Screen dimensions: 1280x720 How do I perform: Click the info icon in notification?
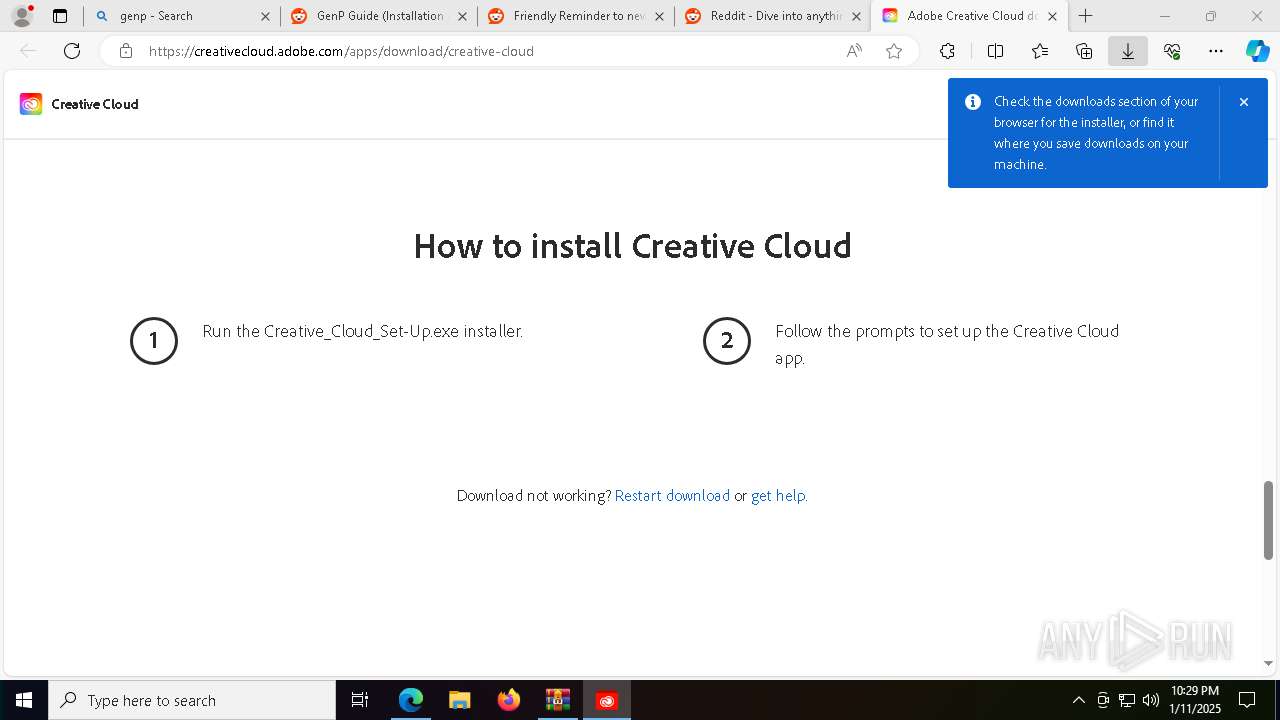click(x=972, y=102)
